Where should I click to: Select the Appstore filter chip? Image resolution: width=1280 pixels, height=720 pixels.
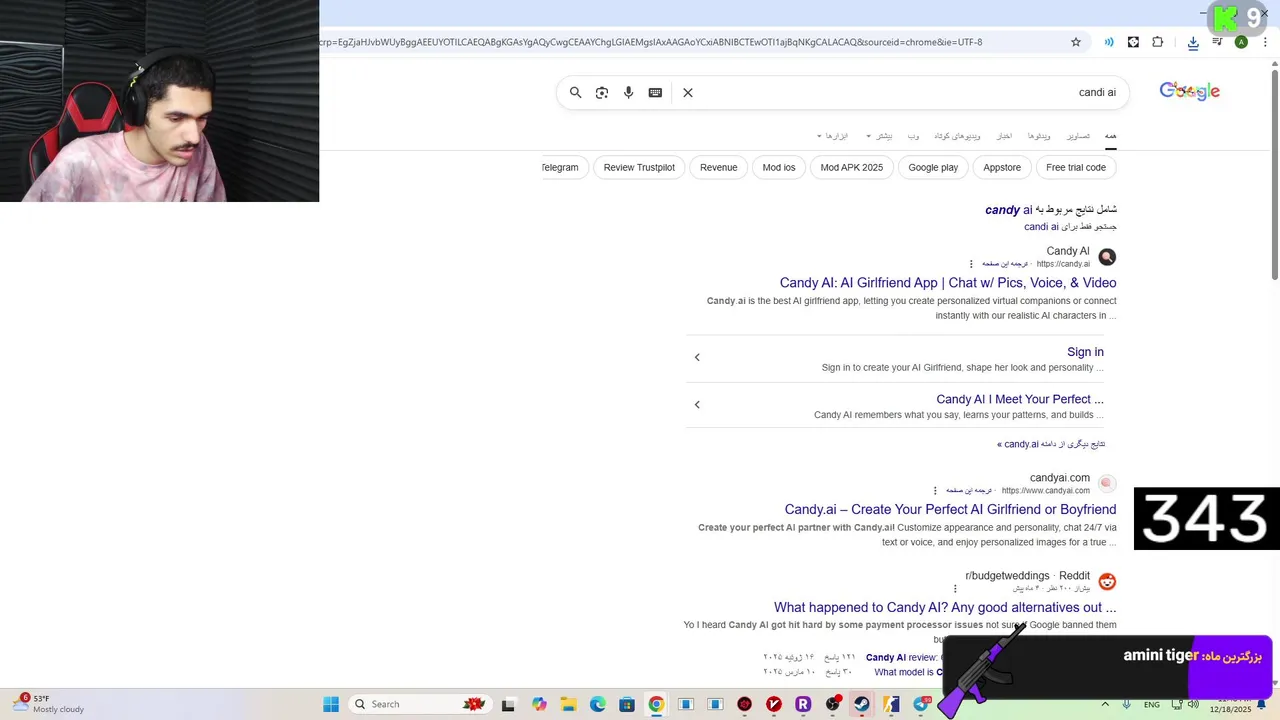point(1002,167)
